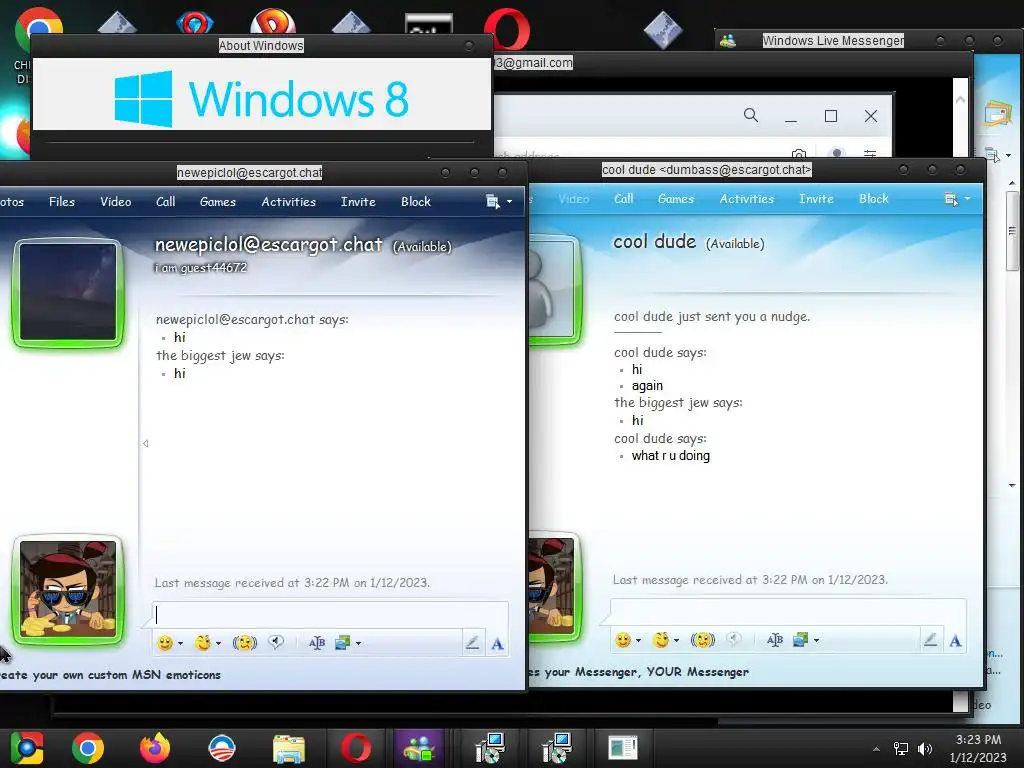Screen dimensions: 1024x768
Task: Expand wink dropdown arrow in newepiclol chat
Action: pos(218,643)
